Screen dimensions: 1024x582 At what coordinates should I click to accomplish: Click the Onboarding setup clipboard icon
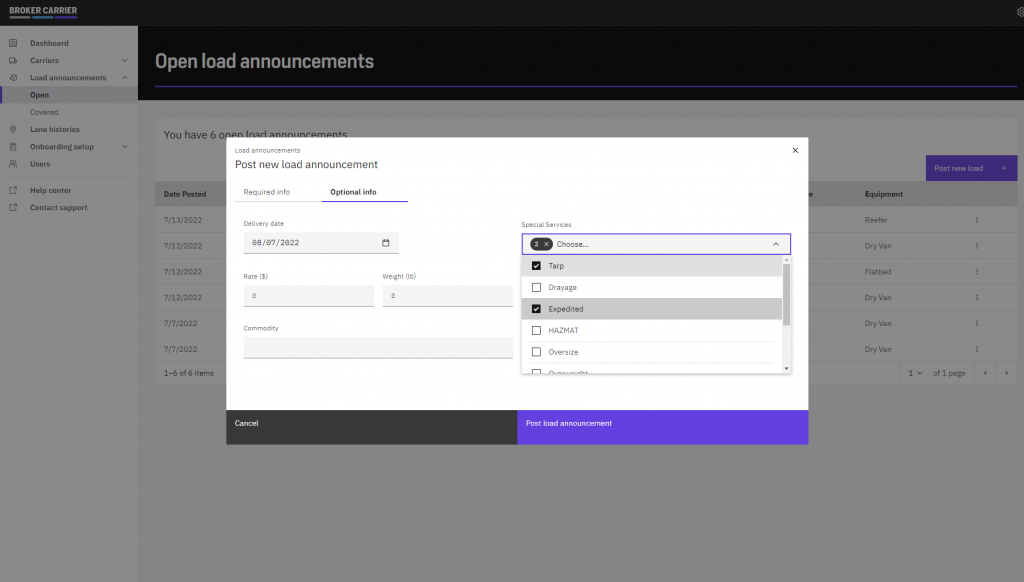13,146
